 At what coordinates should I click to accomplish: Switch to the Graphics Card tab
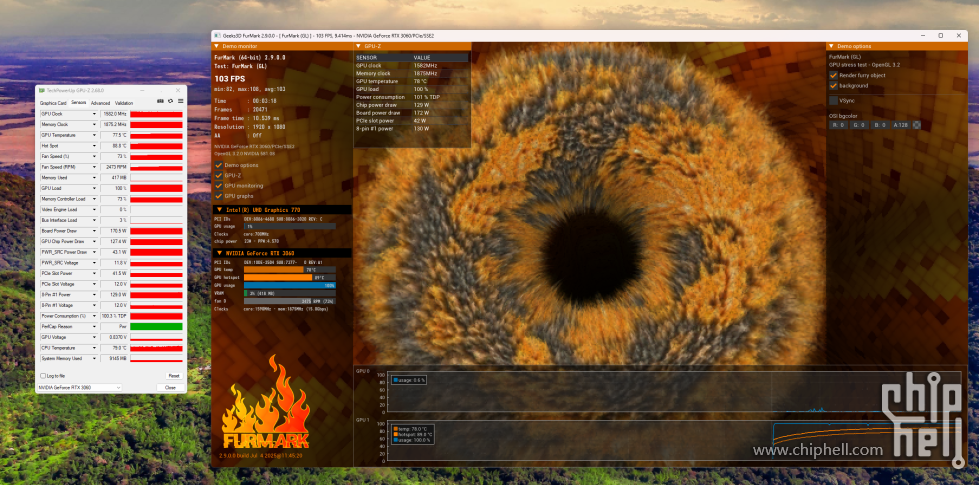(53, 103)
